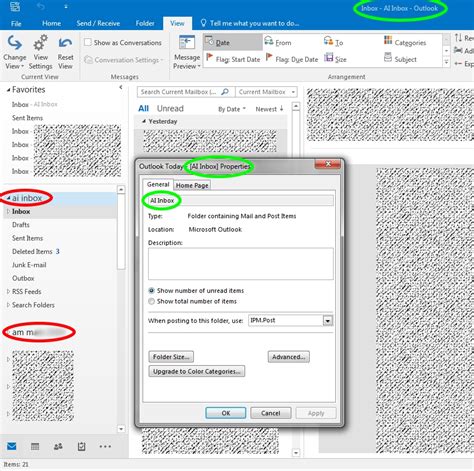
Task: Arrange messages by Categories
Action: click(405, 43)
